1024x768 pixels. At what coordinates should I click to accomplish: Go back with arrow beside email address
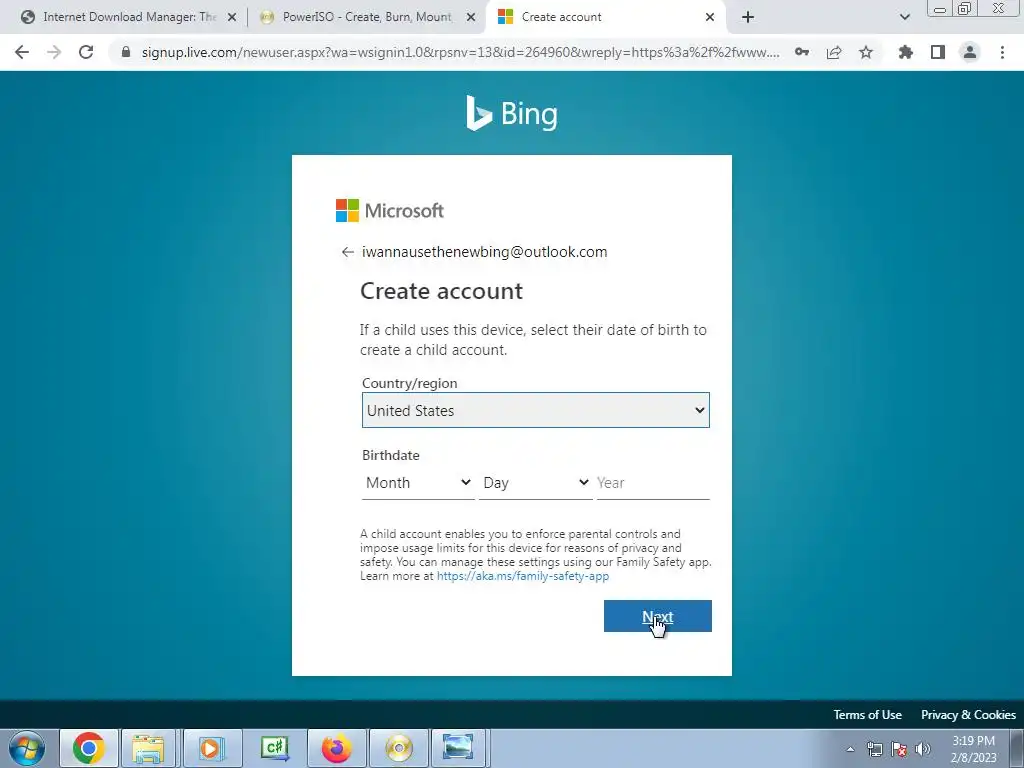347,252
